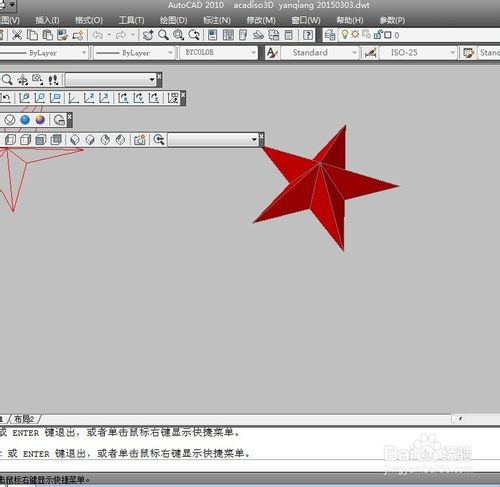Open the 窗口(W) menu
This screenshot has width=500, height=487.
tap(306, 20)
